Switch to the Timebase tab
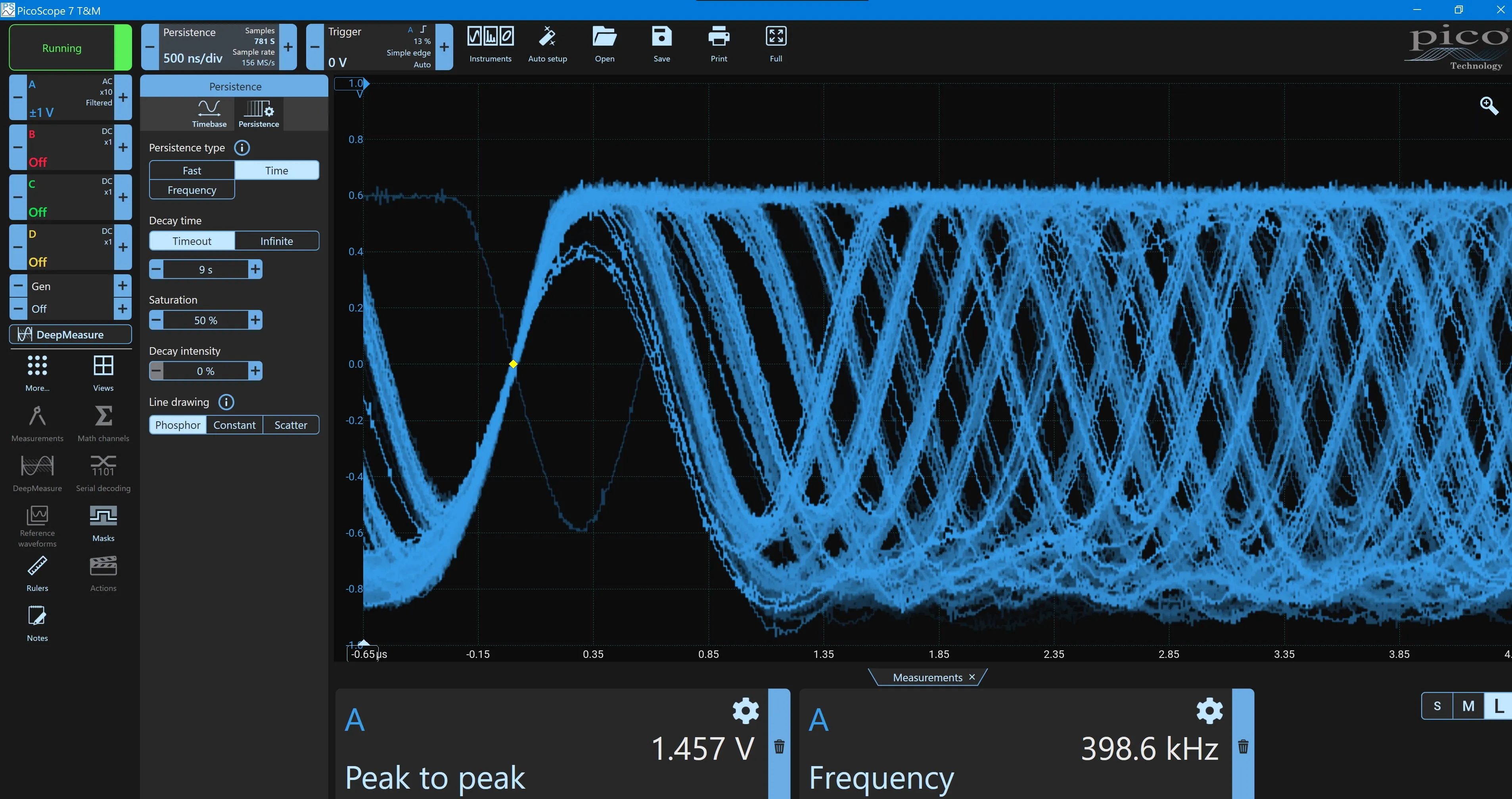The height and width of the screenshot is (799, 1512). click(209, 113)
